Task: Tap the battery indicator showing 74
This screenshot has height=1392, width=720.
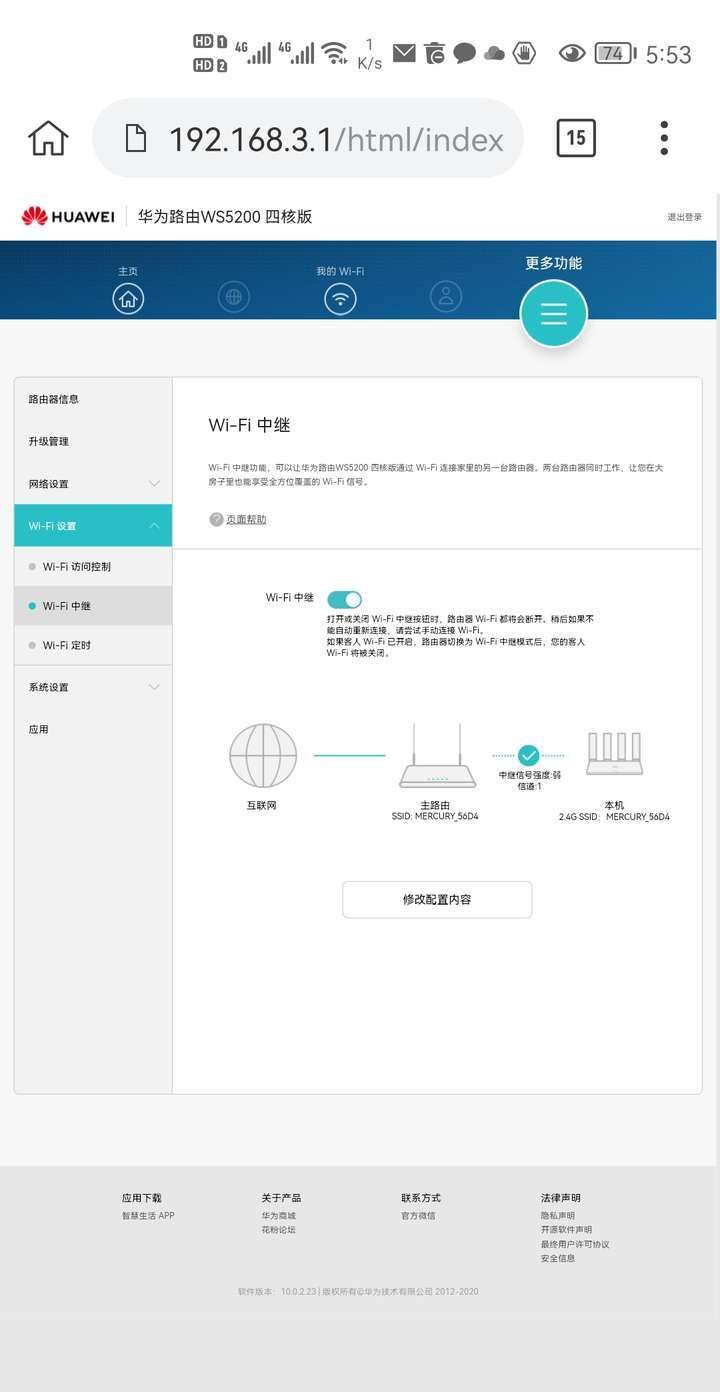Action: click(x=615, y=53)
